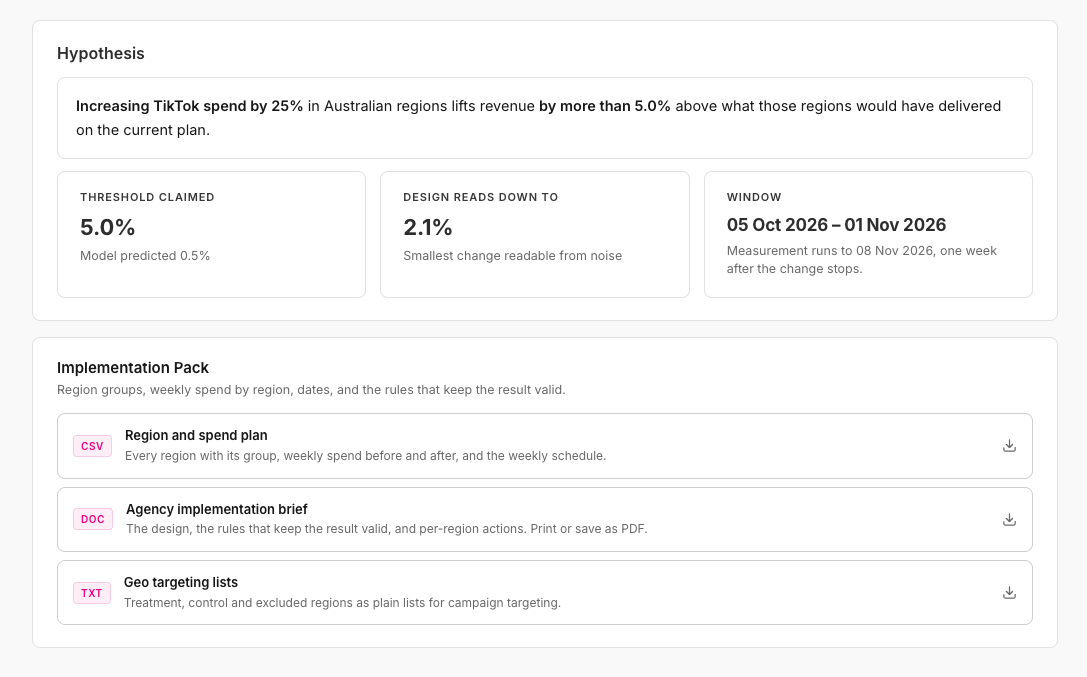The height and width of the screenshot is (677, 1087).
Task: Click the 05 Oct 2026 – 01 Nov 2026 date range
Action: click(836, 225)
